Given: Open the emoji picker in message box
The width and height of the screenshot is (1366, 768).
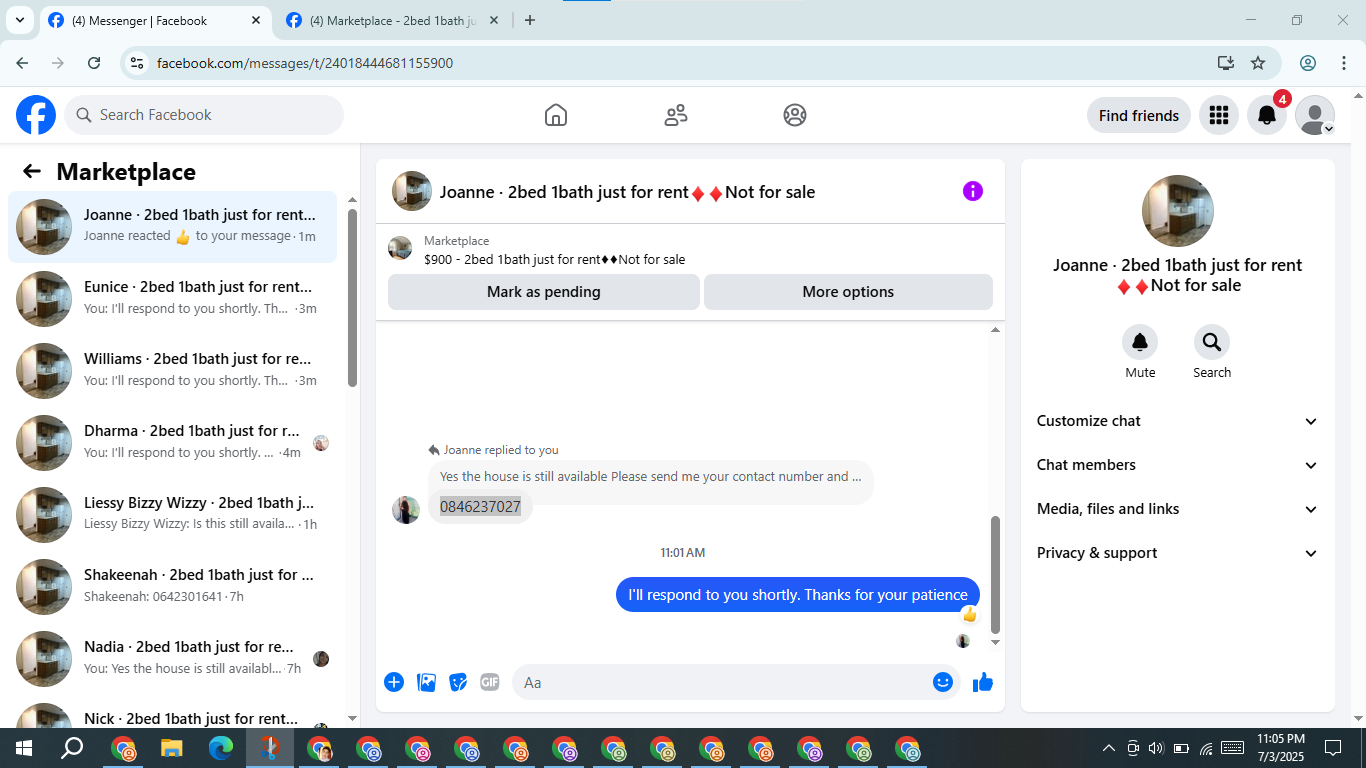Looking at the screenshot, I should pos(943,682).
